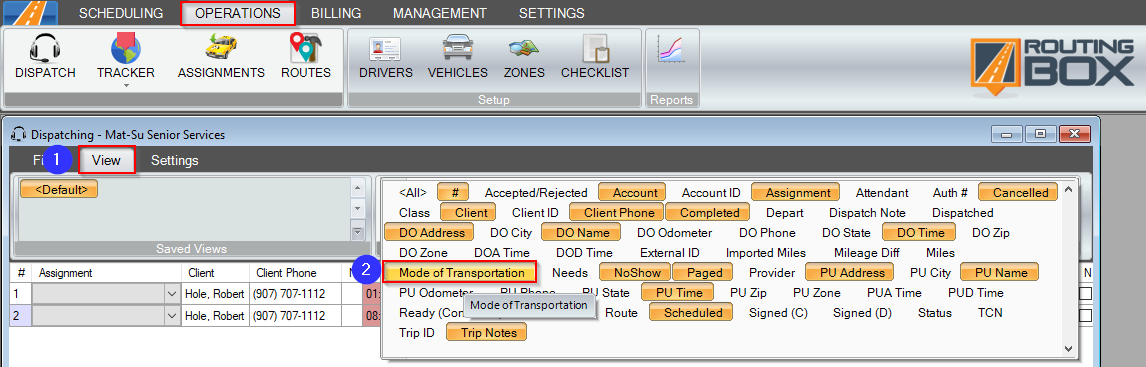Toggle the <All> columns option

(413, 193)
